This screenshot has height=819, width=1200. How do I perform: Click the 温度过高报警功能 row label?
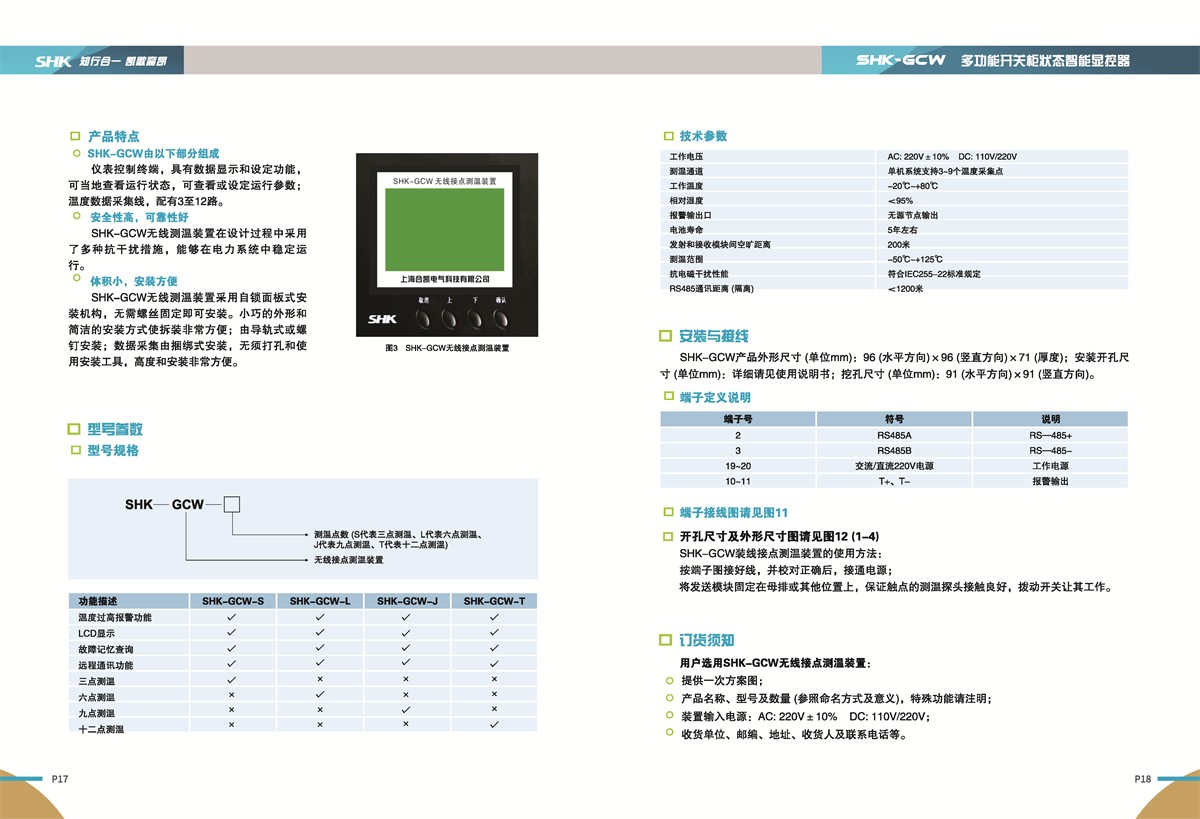pos(116,618)
